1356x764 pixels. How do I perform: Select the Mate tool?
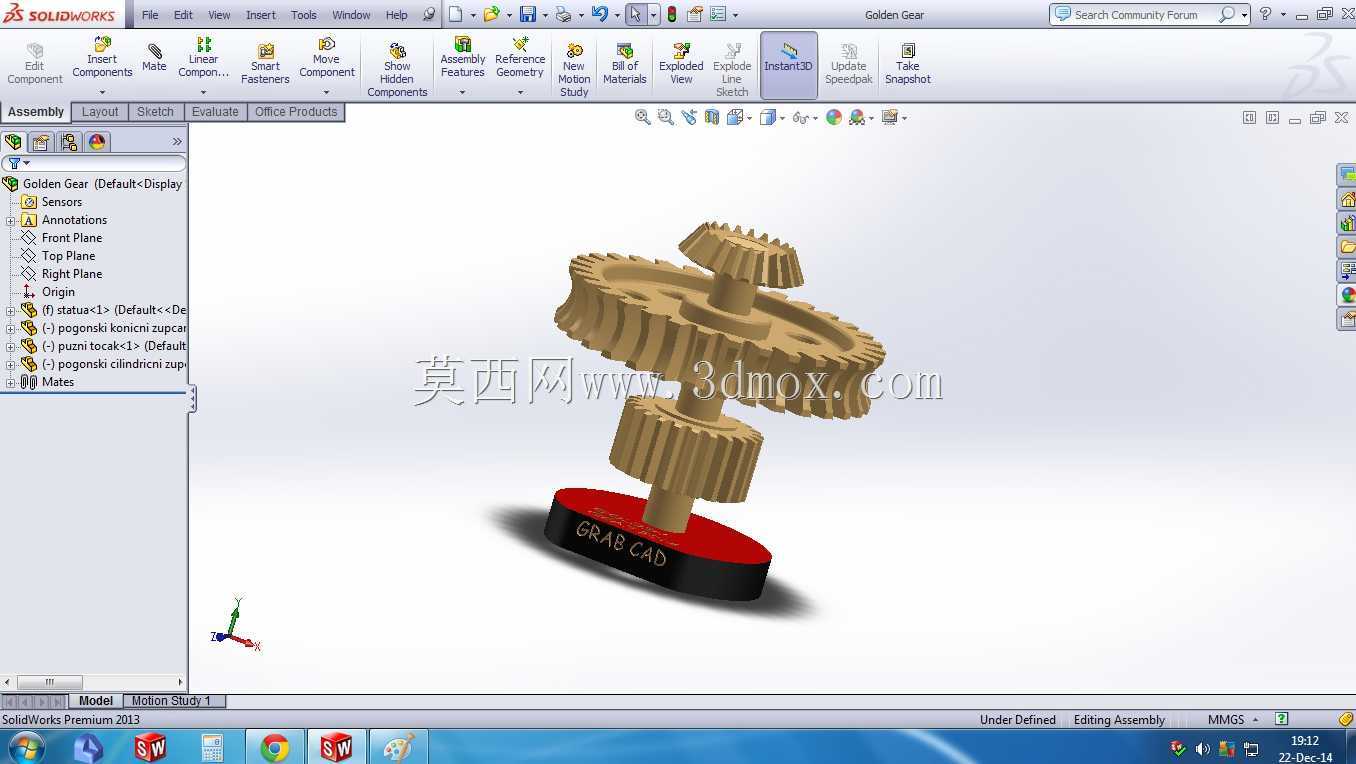tap(154, 58)
